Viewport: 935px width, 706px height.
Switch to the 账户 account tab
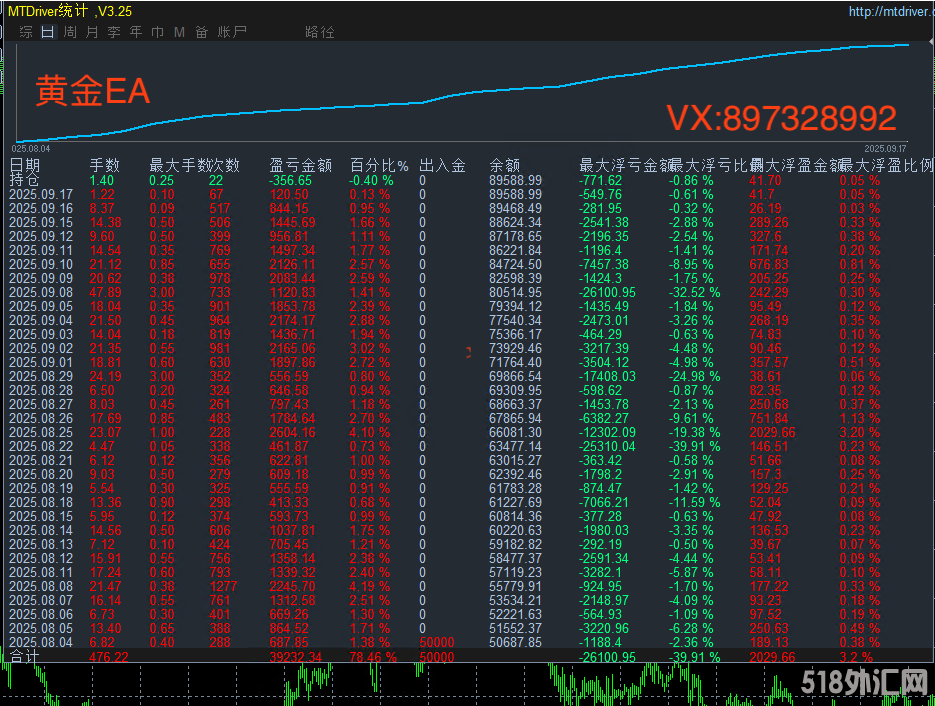(x=232, y=32)
